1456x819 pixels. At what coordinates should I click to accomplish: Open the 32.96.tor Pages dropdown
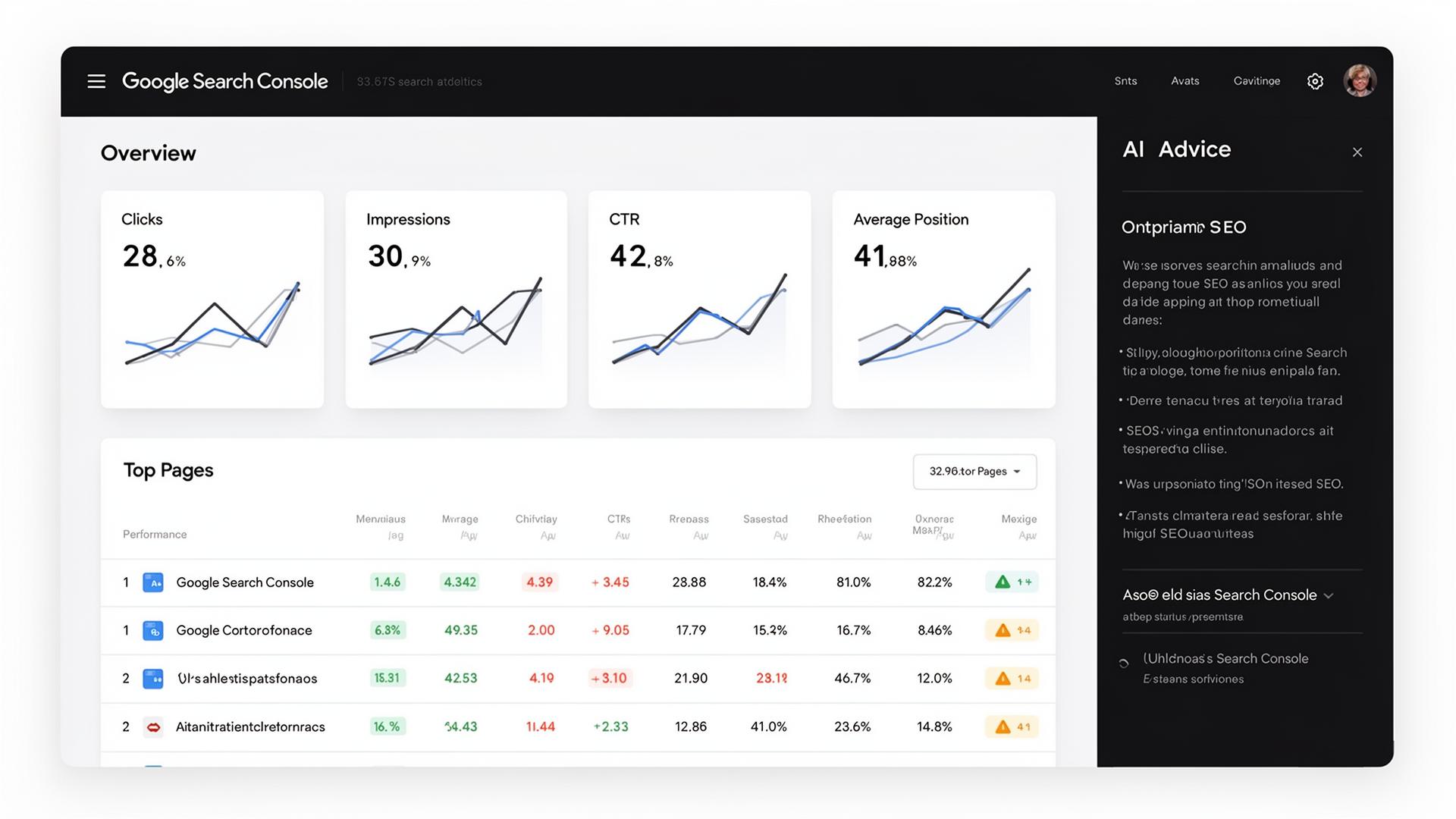coord(974,472)
